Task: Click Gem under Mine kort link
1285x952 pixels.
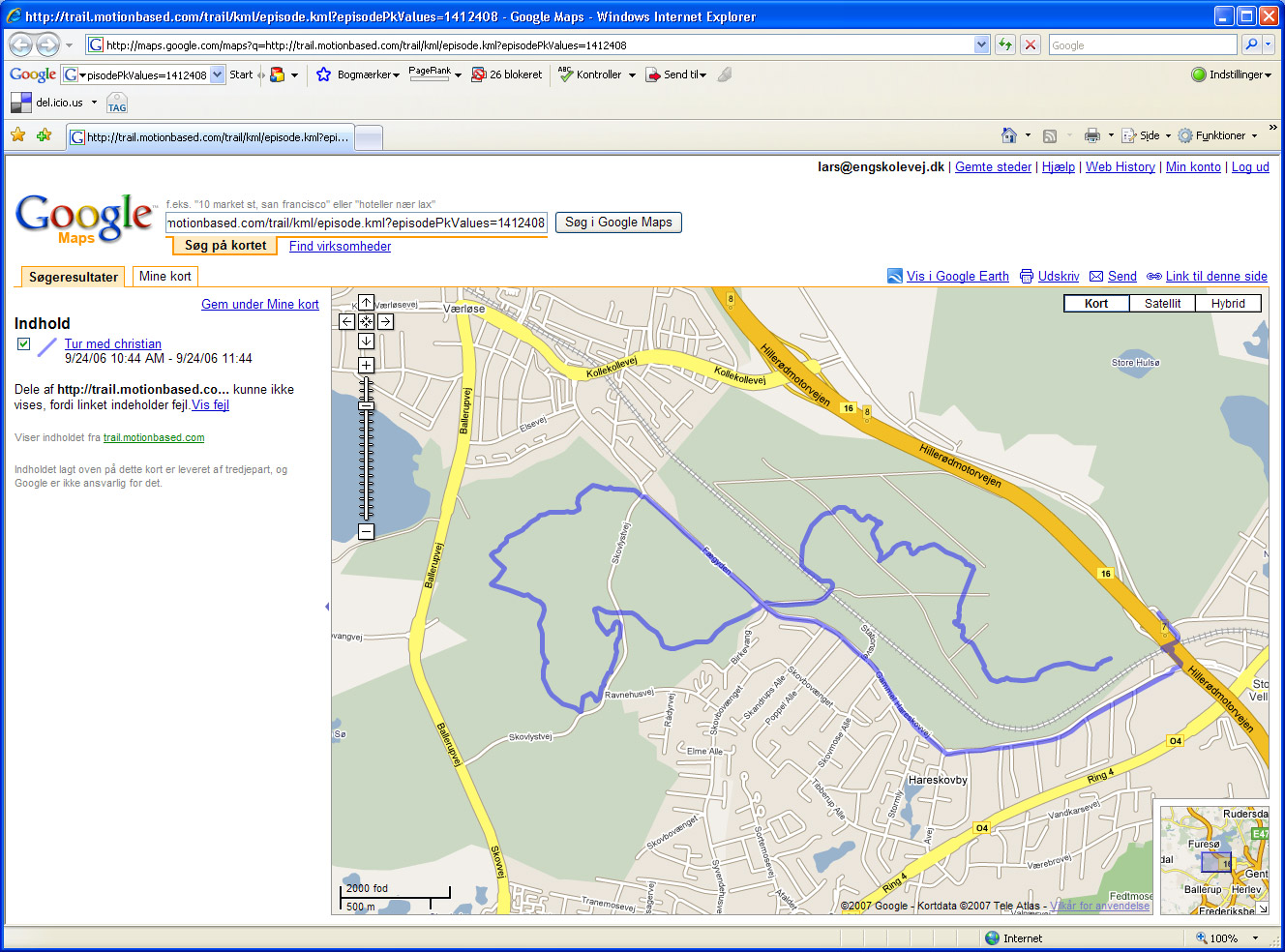Action: coord(259,304)
